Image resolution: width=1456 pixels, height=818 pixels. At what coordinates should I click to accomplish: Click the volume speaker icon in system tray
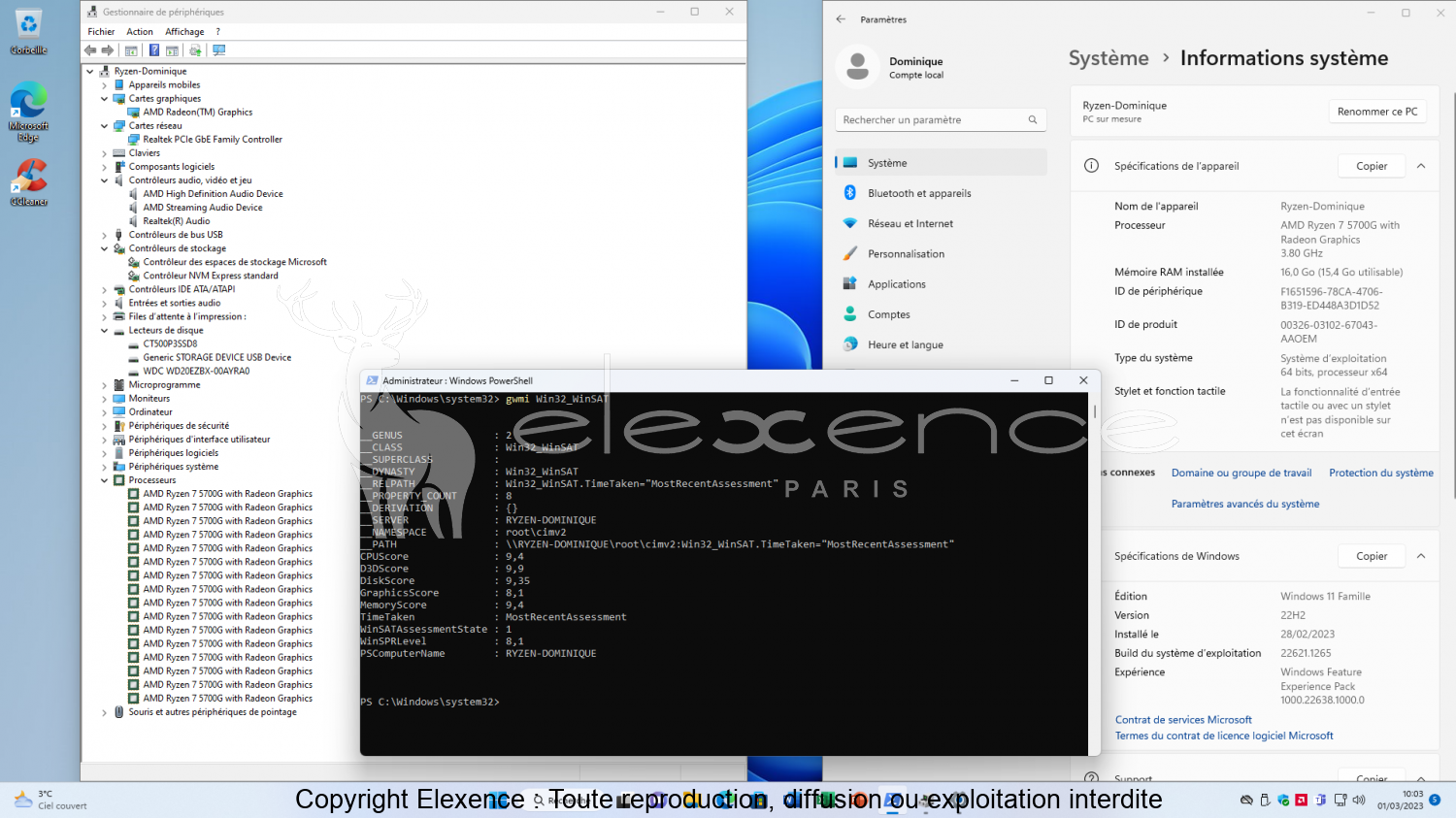[x=1359, y=801]
